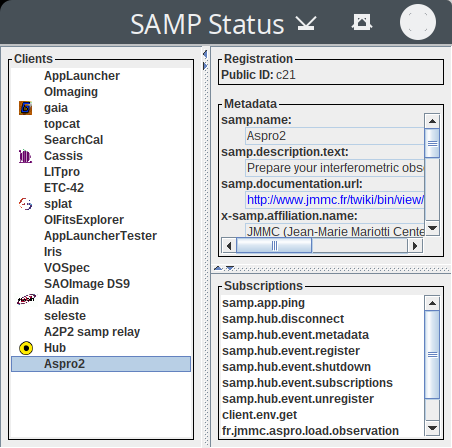Image resolution: width=452 pixels, height=448 pixels.
Task: Click Metadata scrollbar up arrow
Action: pyautogui.click(x=432, y=121)
